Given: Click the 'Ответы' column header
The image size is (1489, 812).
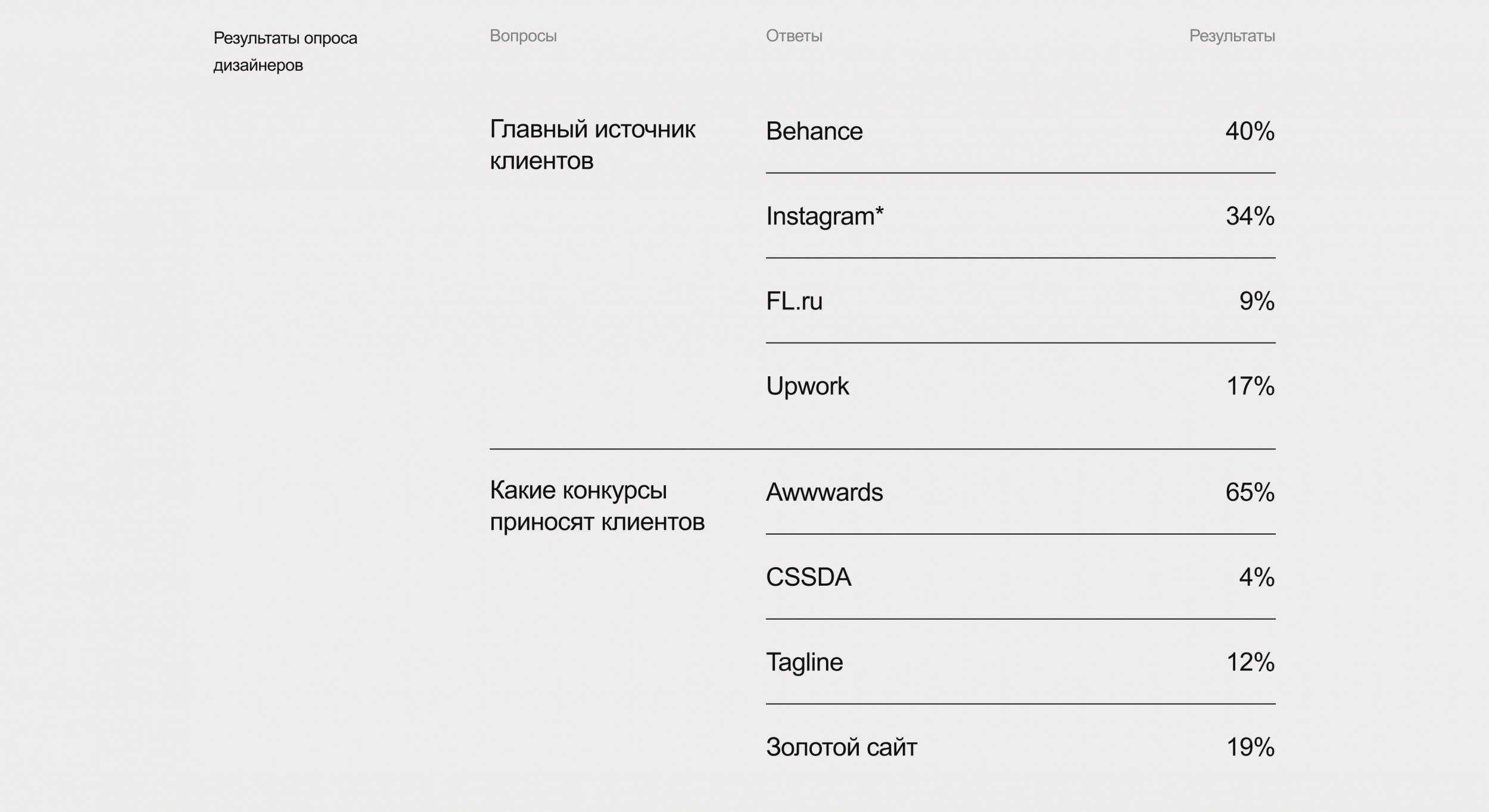Looking at the screenshot, I should click(x=794, y=36).
